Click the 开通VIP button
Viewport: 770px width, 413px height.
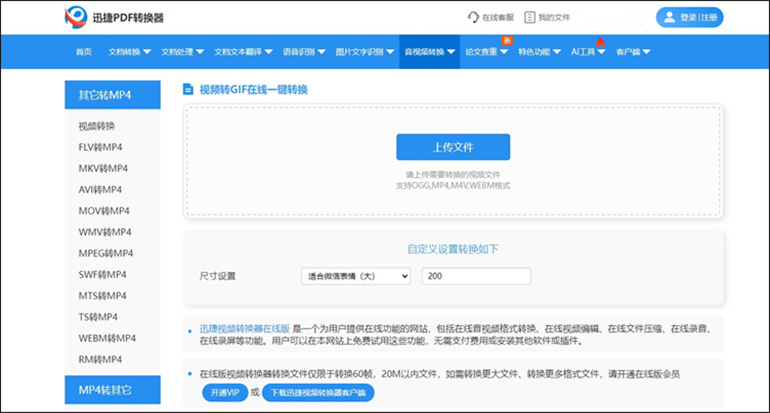(x=225, y=392)
